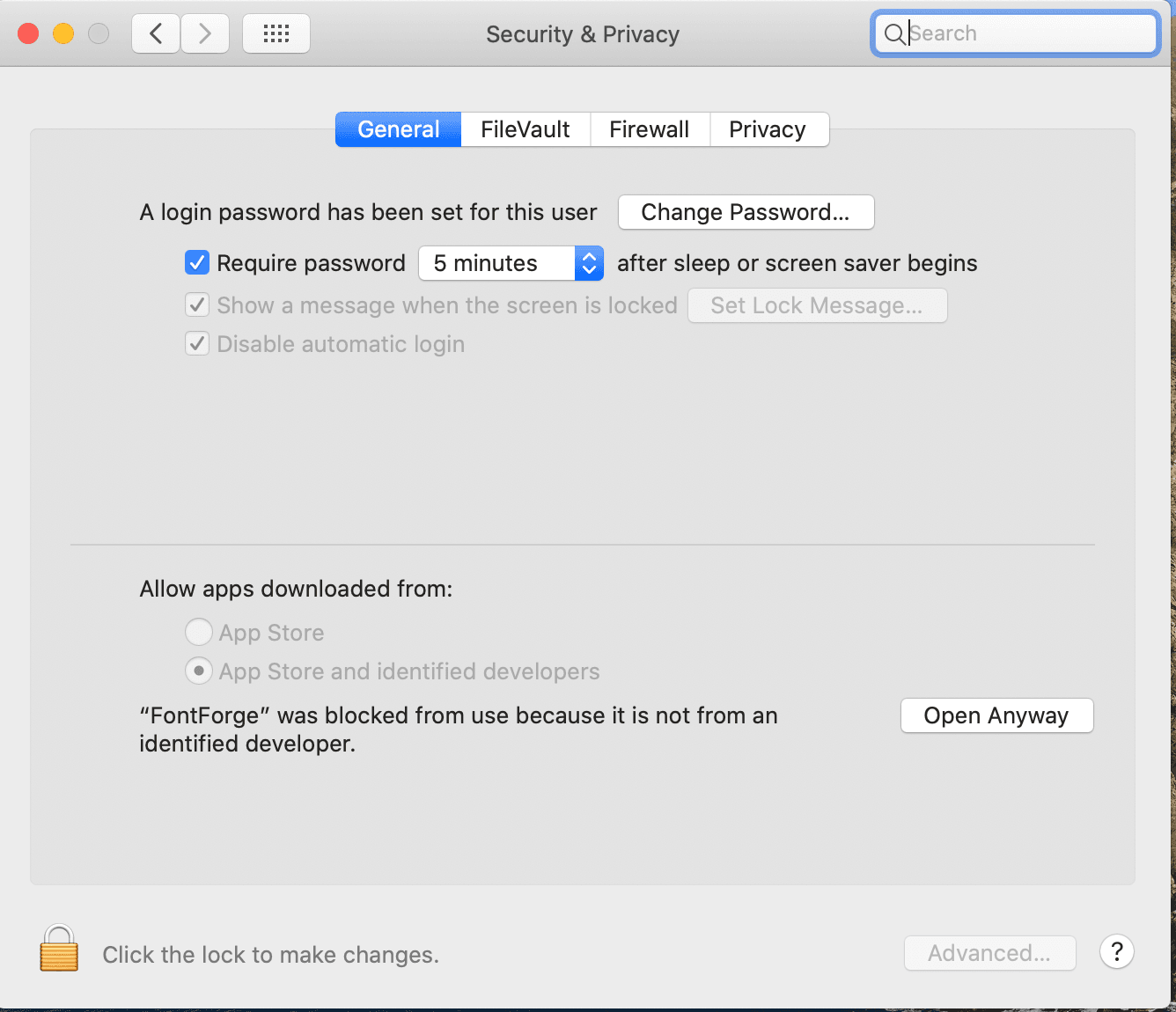Viewport: 1176px width, 1012px height.
Task: Click 'after sleep or screen saver begins' text
Action: (x=797, y=263)
